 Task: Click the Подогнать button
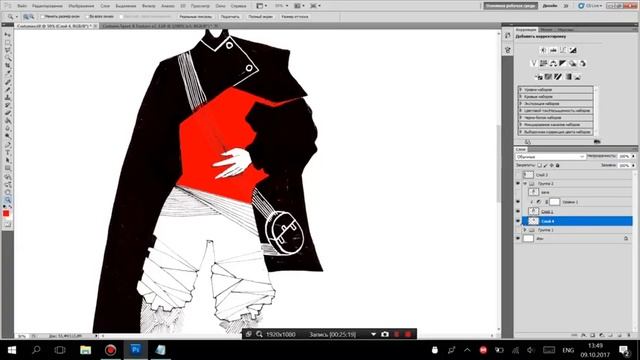point(230,17)
